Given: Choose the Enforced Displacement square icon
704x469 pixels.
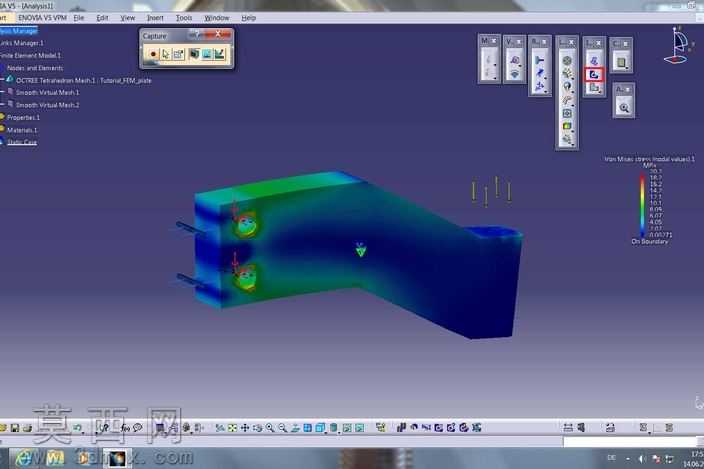Looking at the screenshot, I should coord(567,113).
